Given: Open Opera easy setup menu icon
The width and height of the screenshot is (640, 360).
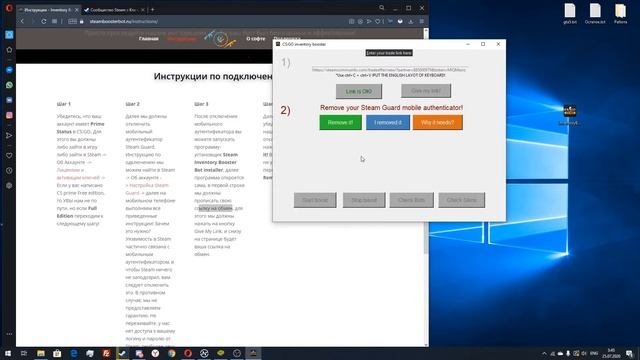Looking at the screenshot, I should (x=422, y=21).
